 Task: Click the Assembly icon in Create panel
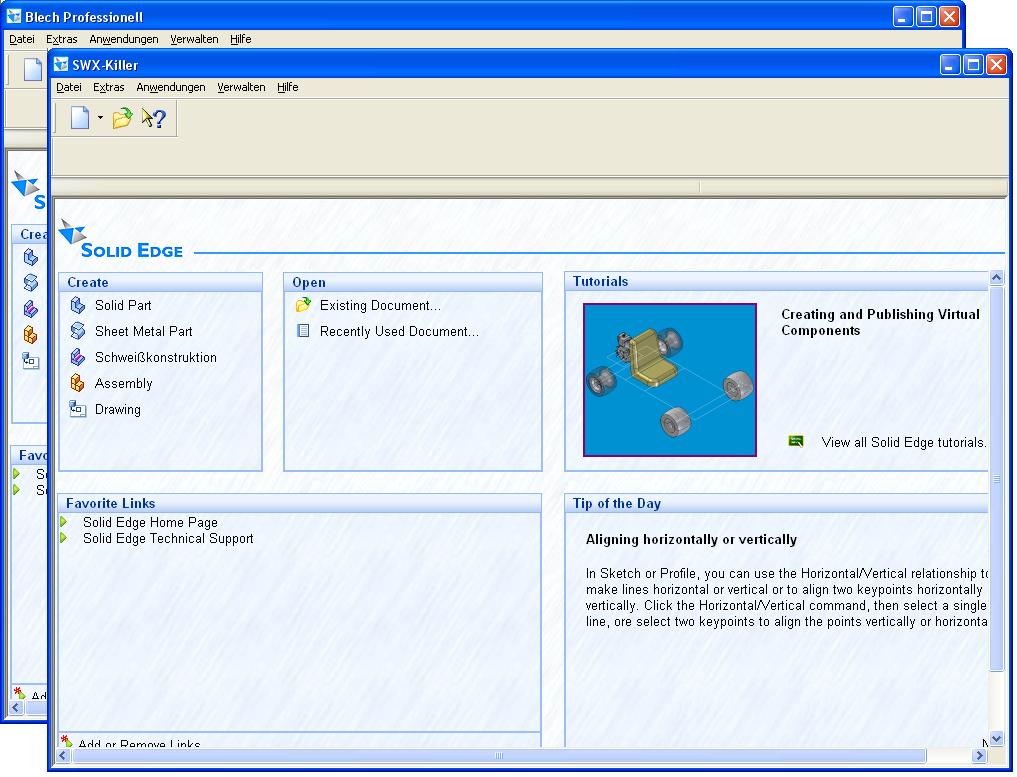78,383
